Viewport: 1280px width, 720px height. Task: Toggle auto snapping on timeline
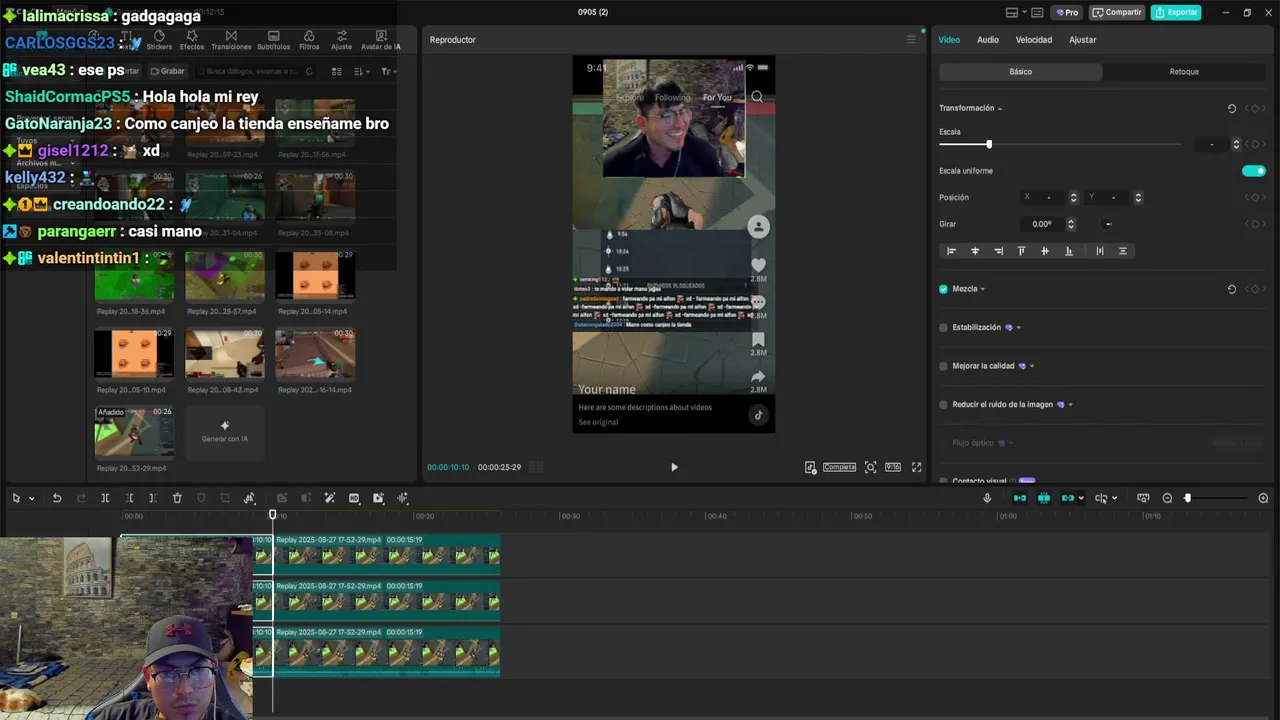pyautogui.click(x=1044, y=498)
